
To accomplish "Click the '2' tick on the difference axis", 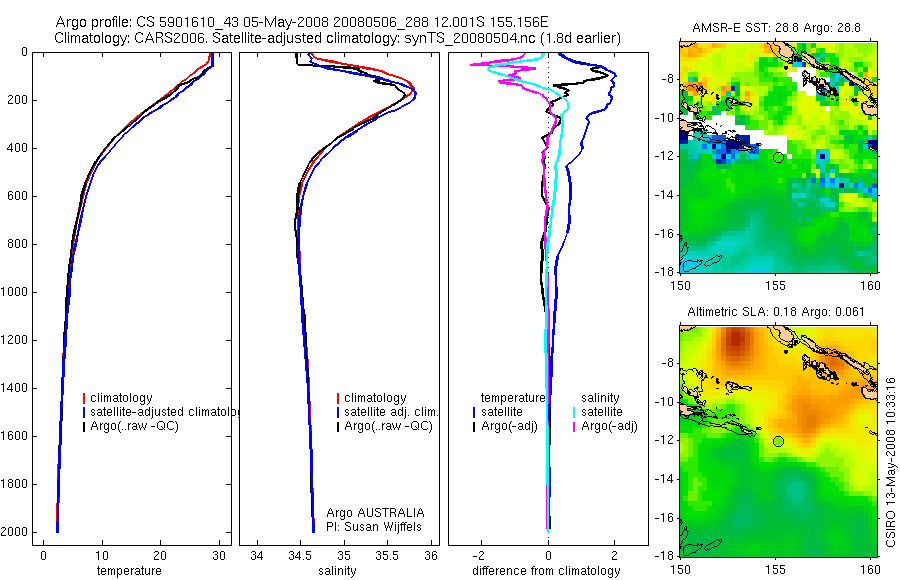I will pyautogui.click(x=615, y=556).
